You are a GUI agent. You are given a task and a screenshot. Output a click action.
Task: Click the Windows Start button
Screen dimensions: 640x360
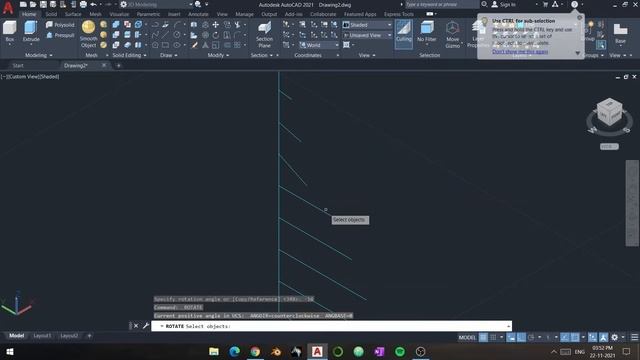[x=10, y=351]
